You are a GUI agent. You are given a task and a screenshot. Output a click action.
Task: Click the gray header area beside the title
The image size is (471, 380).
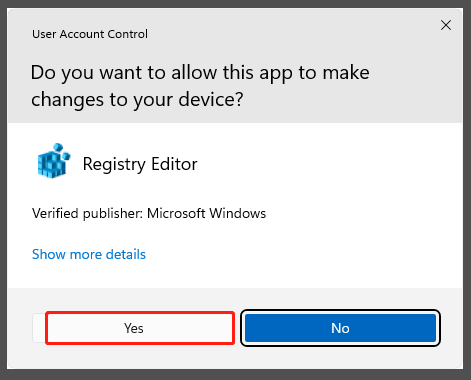click(283, 33)
